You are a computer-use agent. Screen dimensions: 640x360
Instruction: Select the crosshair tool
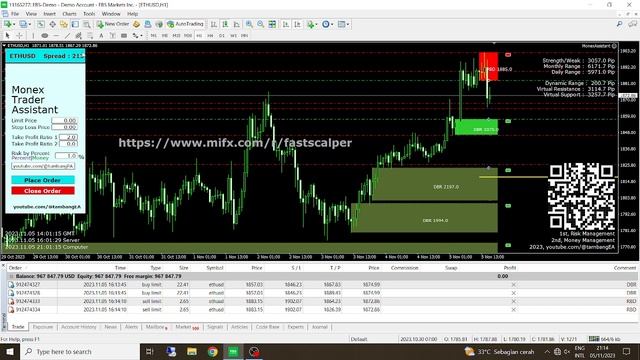tap(19, 36)
